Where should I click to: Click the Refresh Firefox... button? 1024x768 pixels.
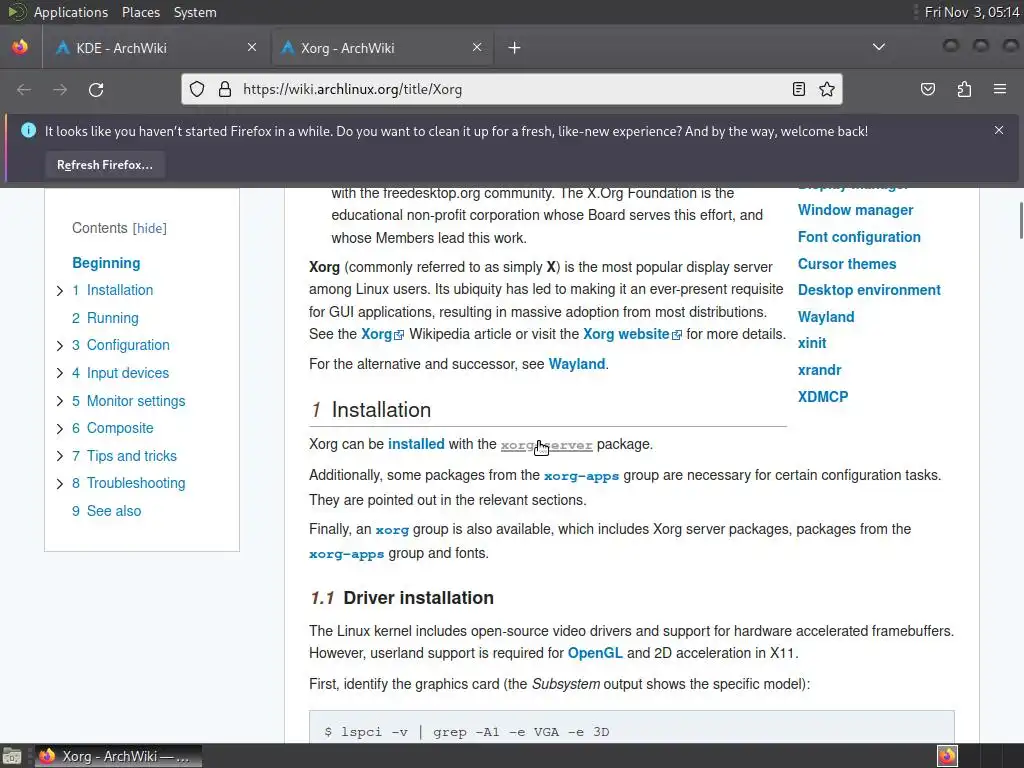tap(105, 165)
